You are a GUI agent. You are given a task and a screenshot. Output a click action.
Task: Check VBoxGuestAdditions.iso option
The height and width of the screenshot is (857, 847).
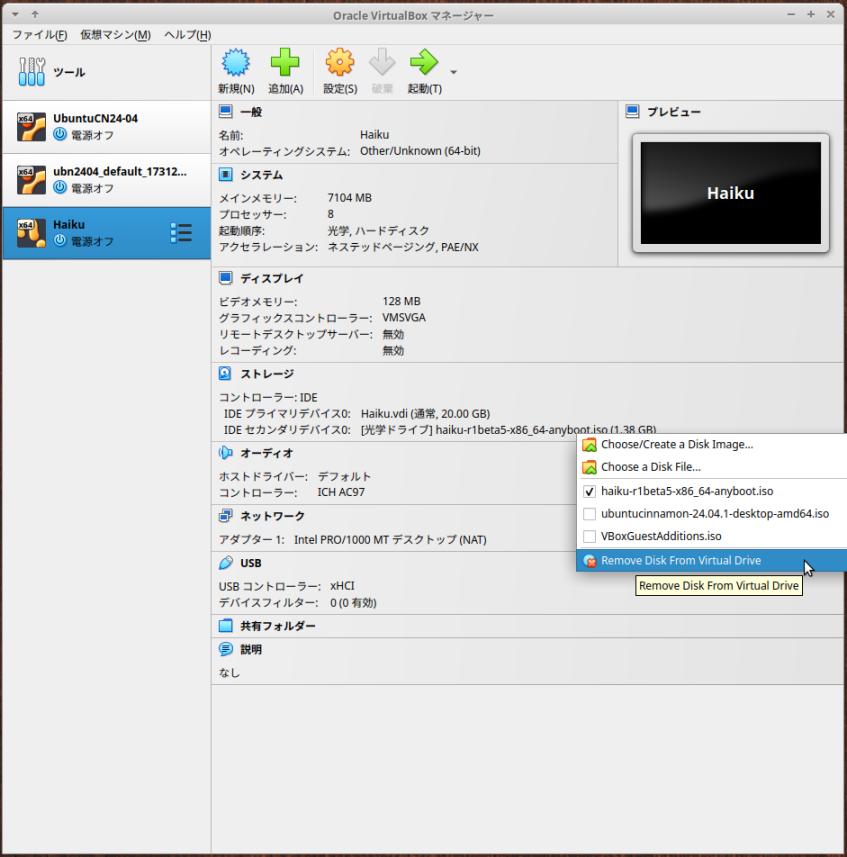(589, 536)
